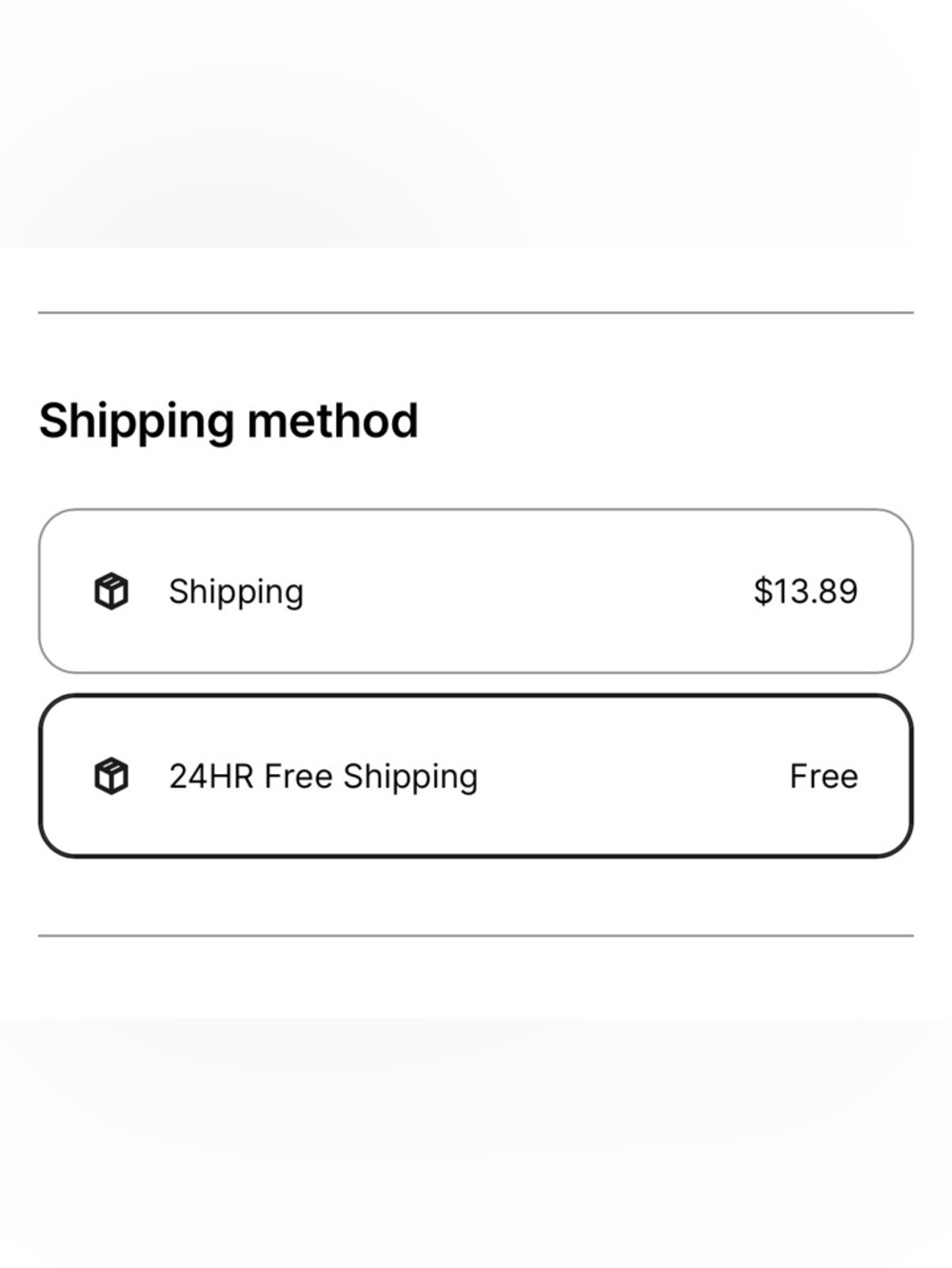Image resolution: width=952 pixels, height=1268 pixels.
Task: Click inside the highlighted shipping option card
Action: tap(476, 775)
